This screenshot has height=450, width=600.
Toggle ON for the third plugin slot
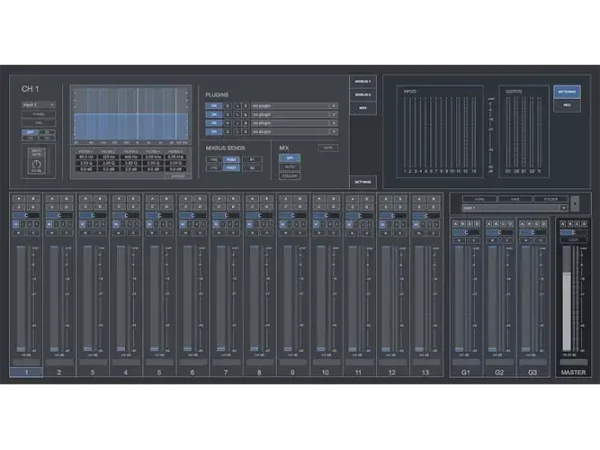click(x=214, y=123)
